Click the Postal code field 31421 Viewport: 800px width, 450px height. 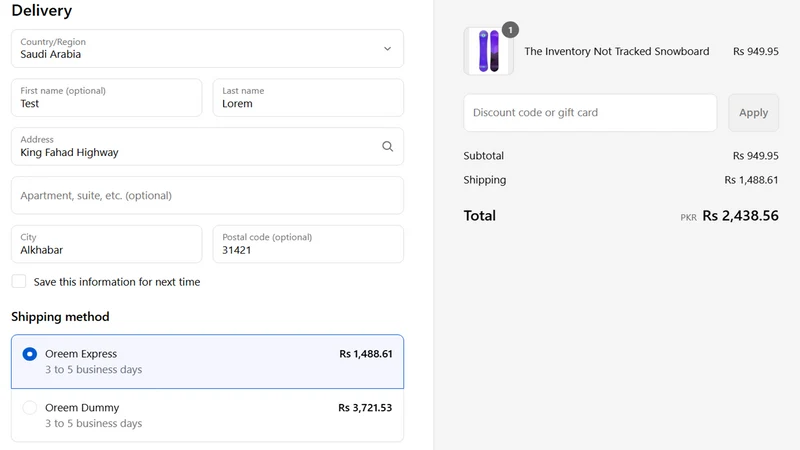pos(308,244)
